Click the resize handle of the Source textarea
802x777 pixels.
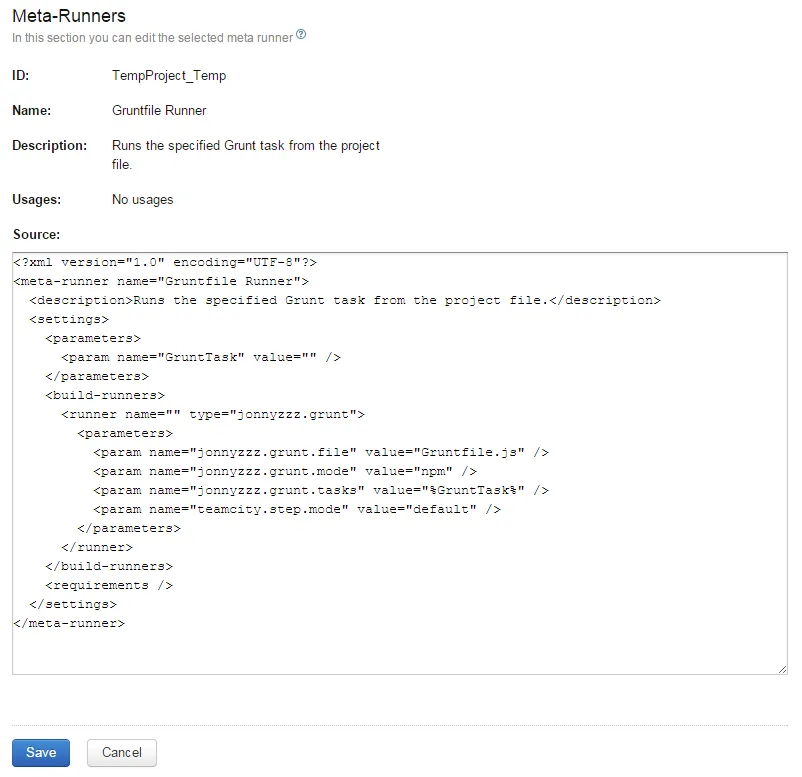[781, 668]
